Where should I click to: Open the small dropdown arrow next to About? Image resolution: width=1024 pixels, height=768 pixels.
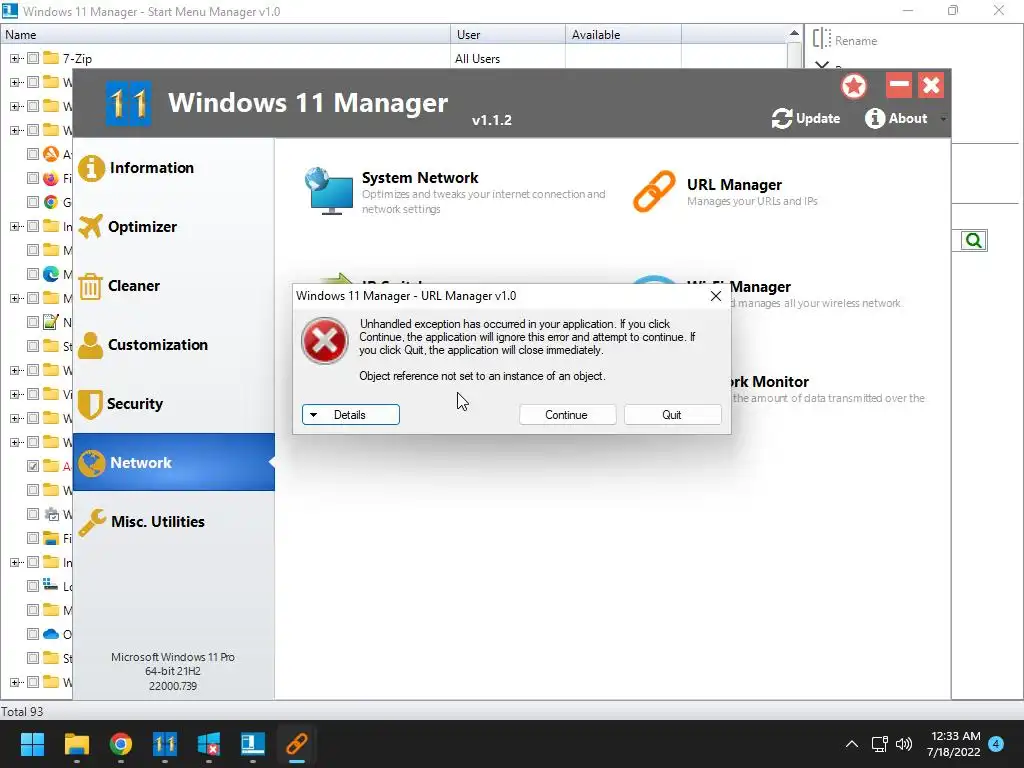943,119
